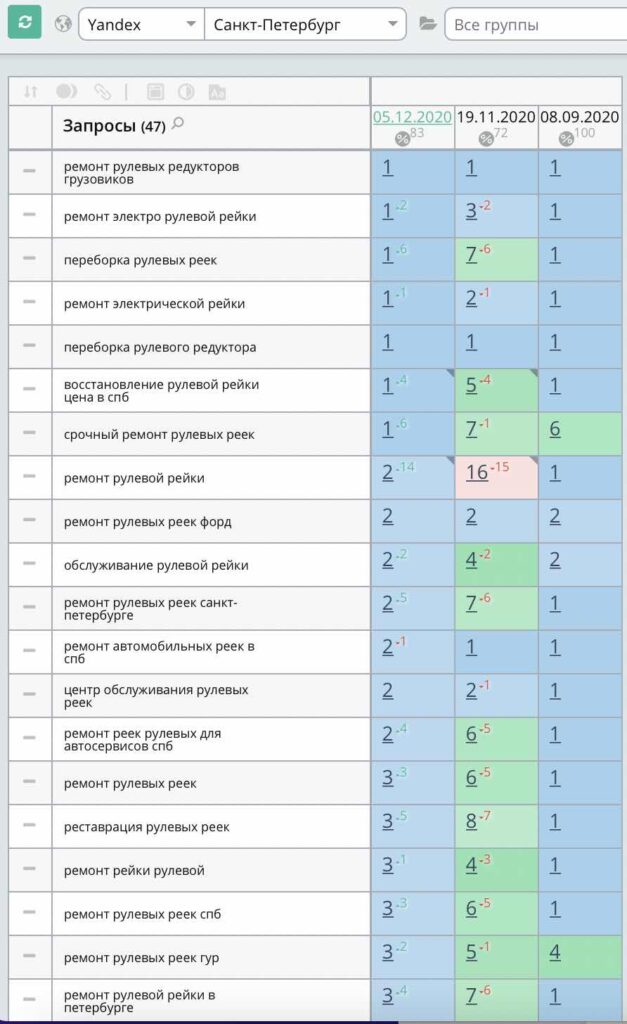This screenshot has height=1024, width=627.
Task: Click position 16 for ремонт рулевой рейки
Action: click(x=477, y=472)
